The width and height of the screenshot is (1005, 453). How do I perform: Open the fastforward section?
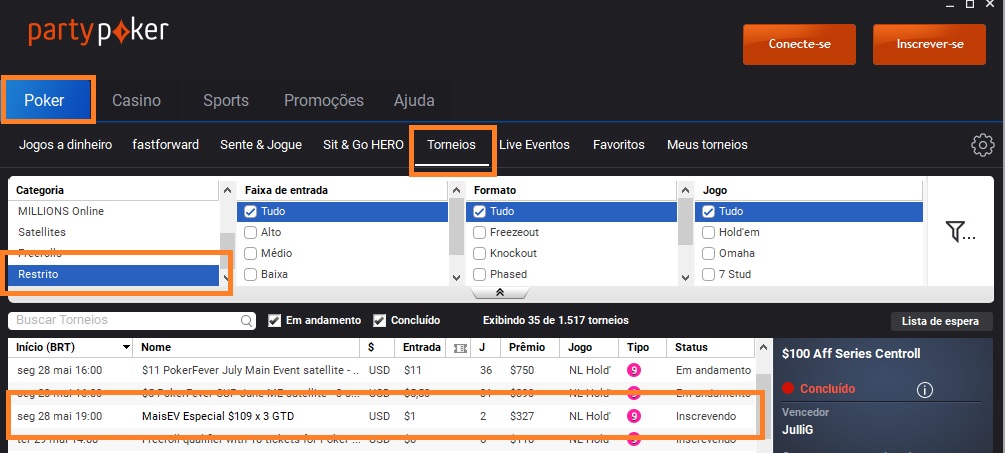click(x=165, y=145)
